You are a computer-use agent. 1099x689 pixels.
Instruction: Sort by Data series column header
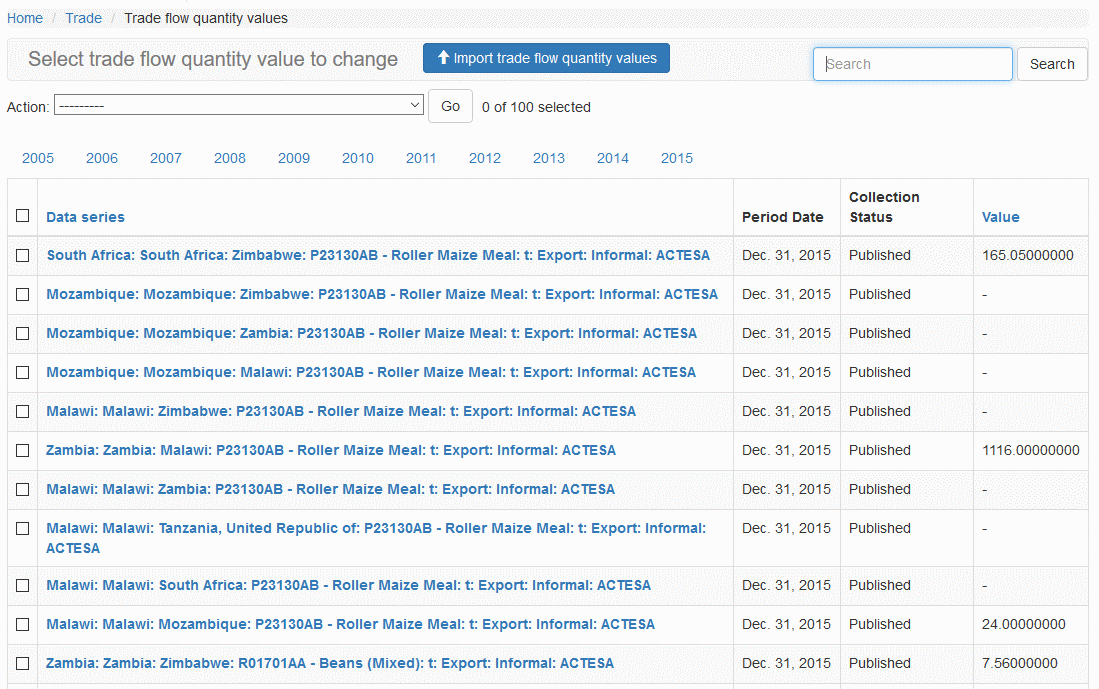(85, 217)
